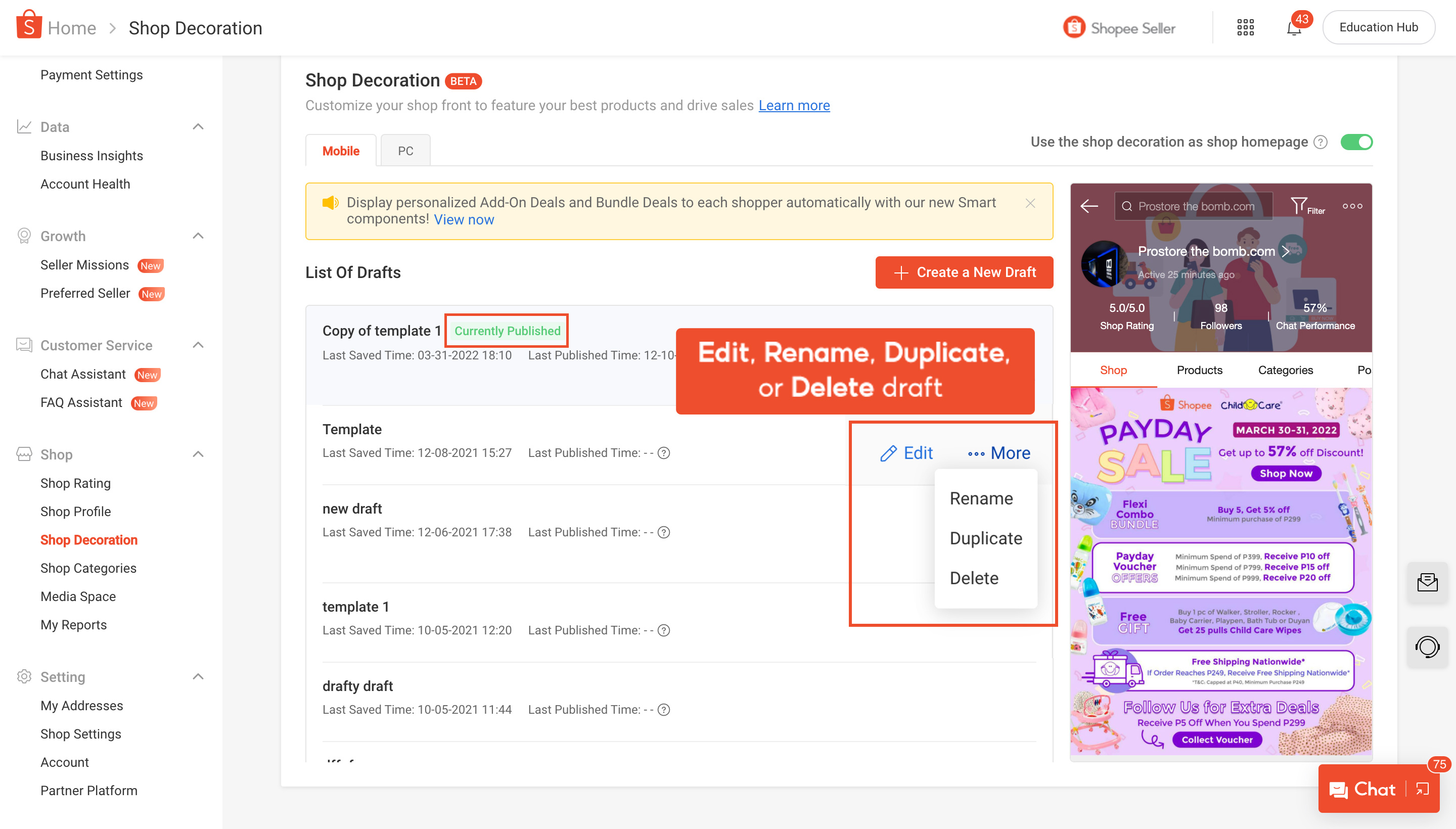This screenshot has width=1456, height=829.
Task: Open the three-dots menu in shop preview
Action: tap(1352, 206)
